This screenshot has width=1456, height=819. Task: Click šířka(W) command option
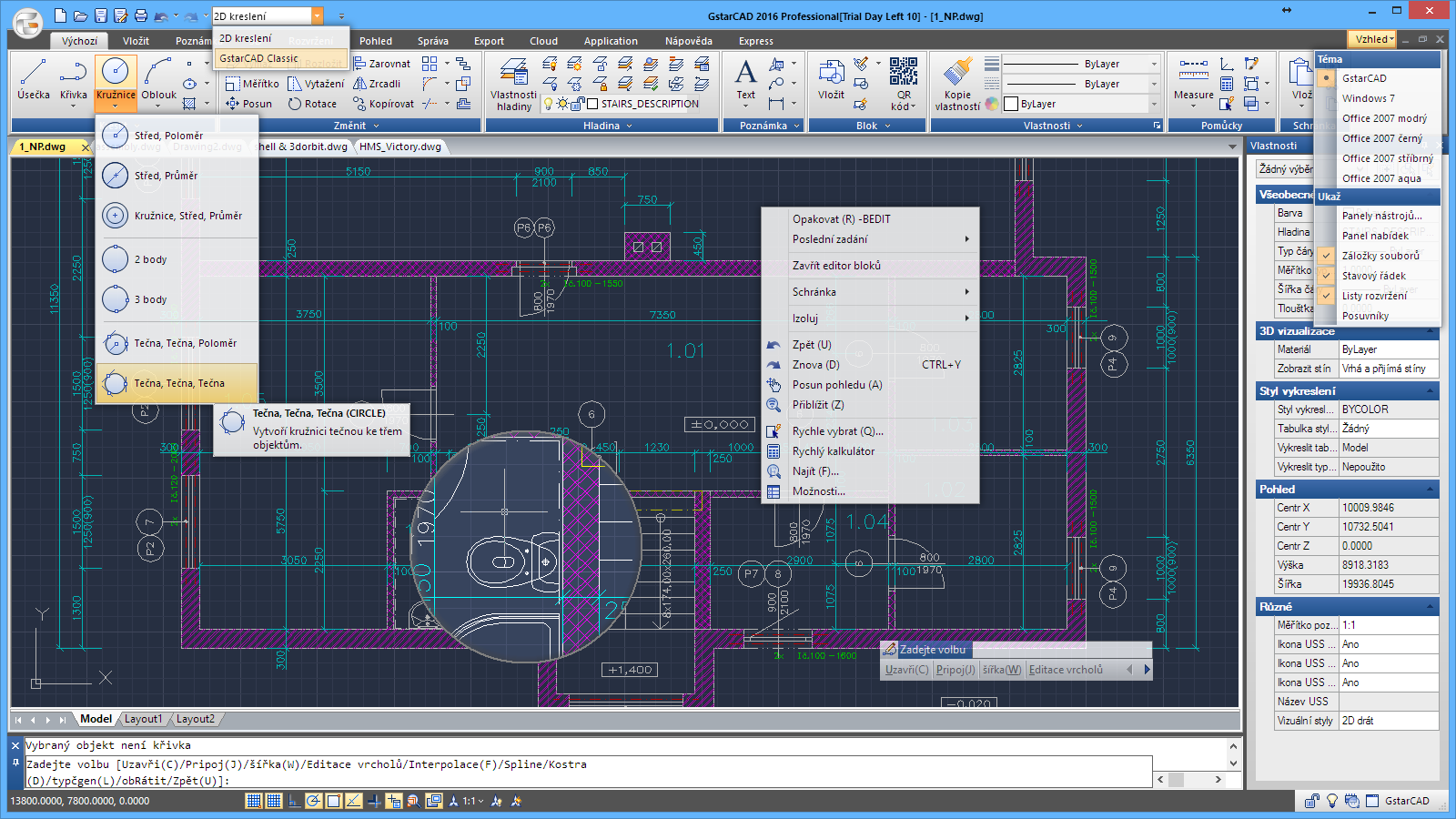(x=1001, y=670)
